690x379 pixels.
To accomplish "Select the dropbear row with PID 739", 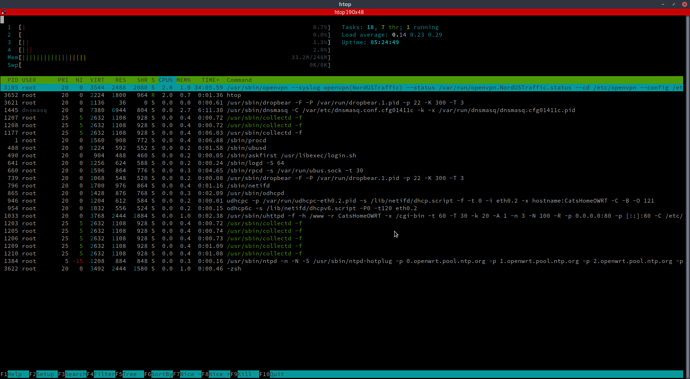I will (x=341, y=178).
